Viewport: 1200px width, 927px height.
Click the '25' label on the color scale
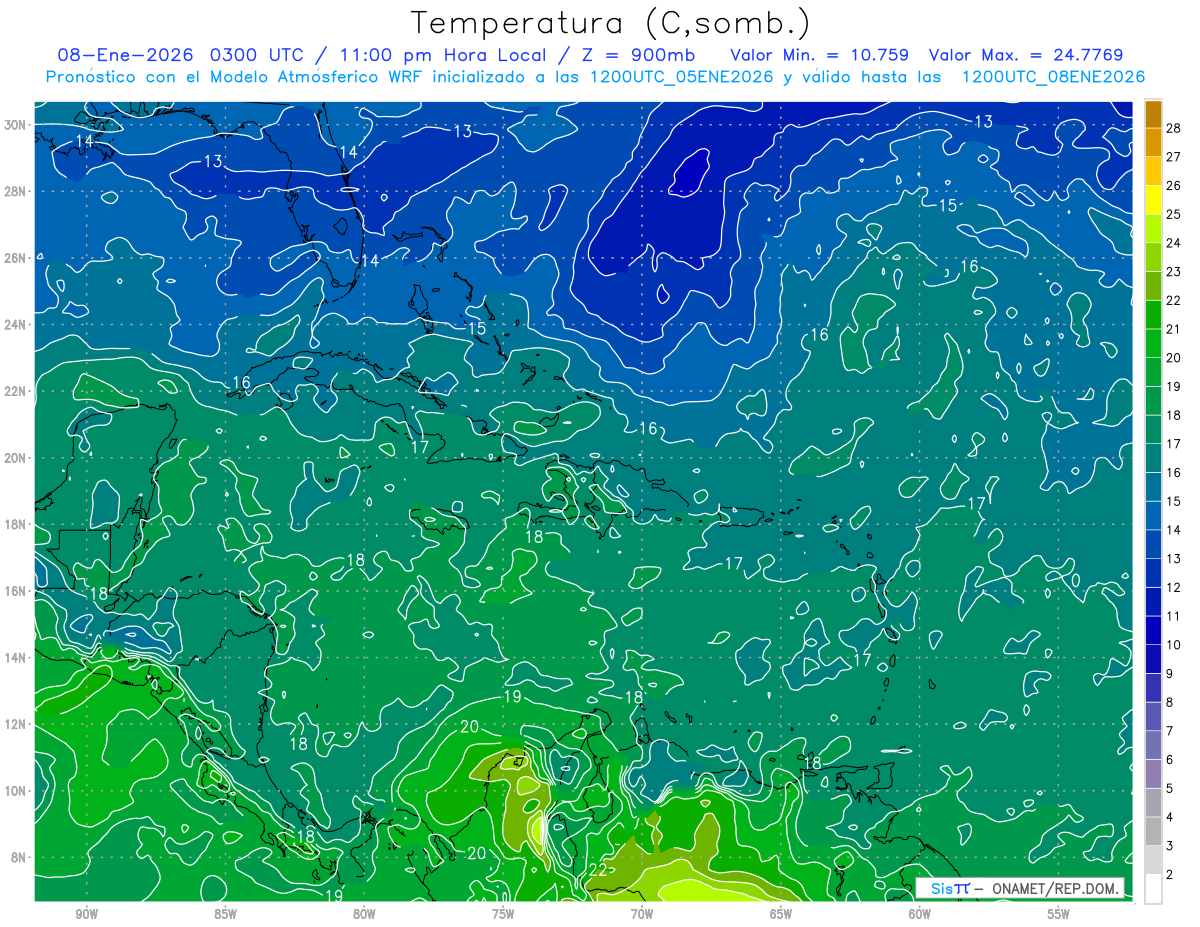pyautogui.click(x=1174, y=214)
